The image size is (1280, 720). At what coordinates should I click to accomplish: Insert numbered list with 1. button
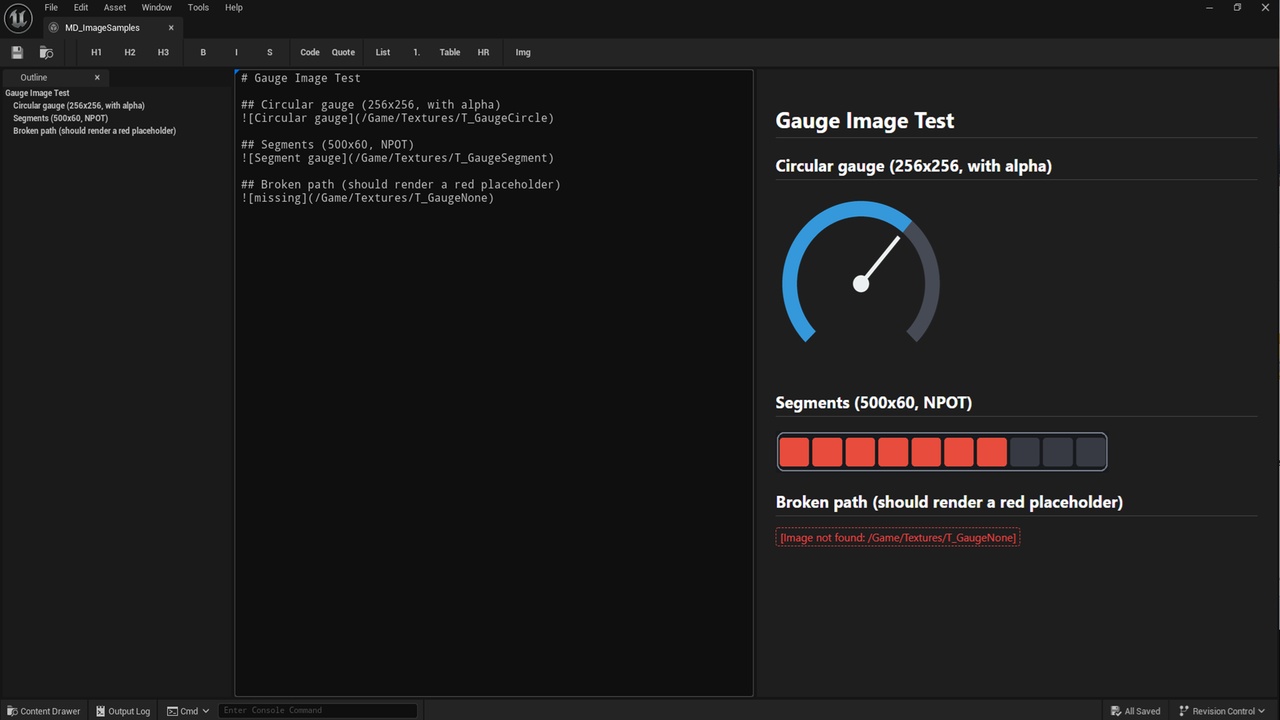point(416,52)
